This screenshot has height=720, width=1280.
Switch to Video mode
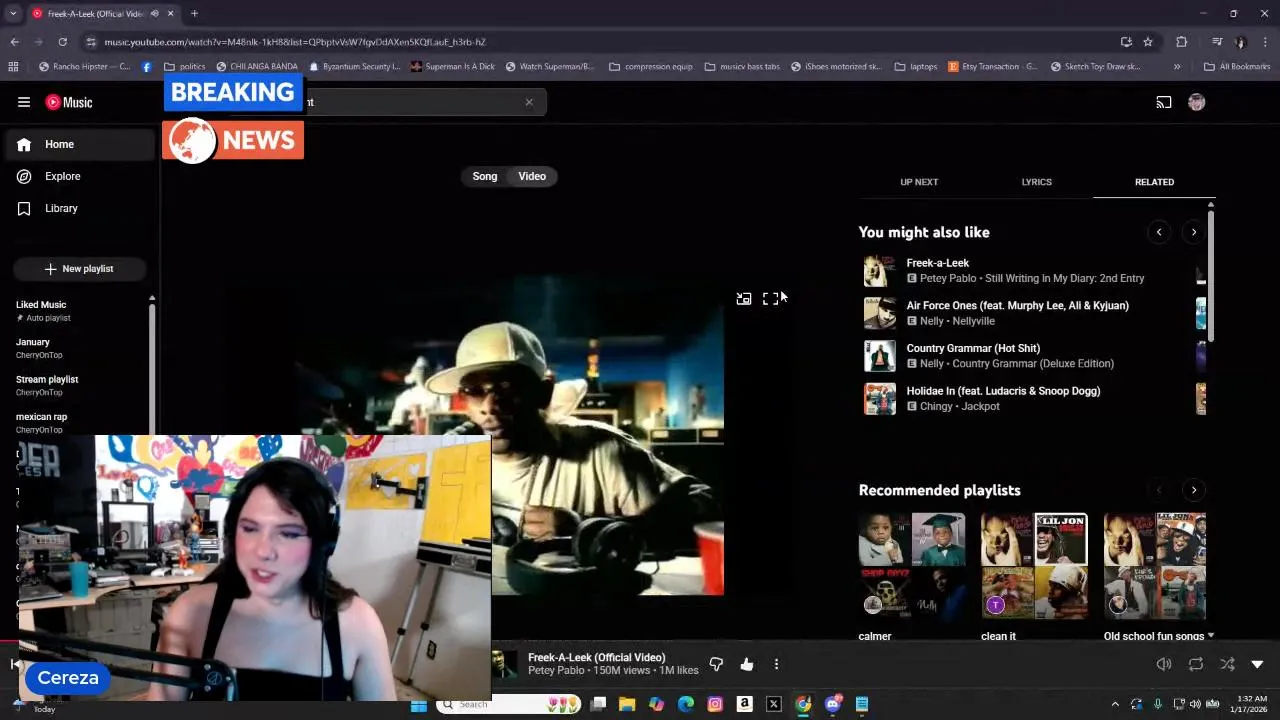tap(532, 176)
